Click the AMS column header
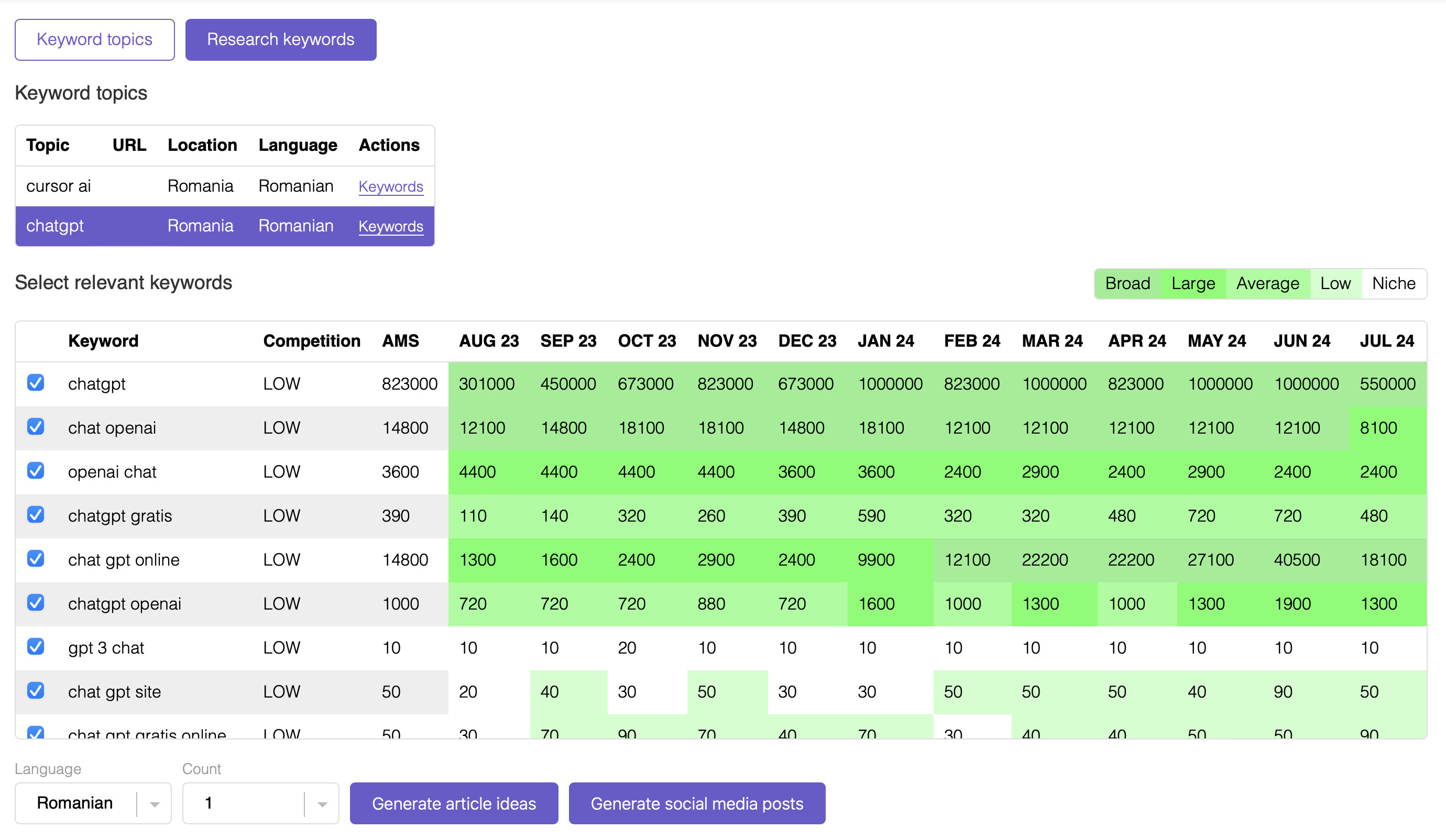 (x=400, y=341)
